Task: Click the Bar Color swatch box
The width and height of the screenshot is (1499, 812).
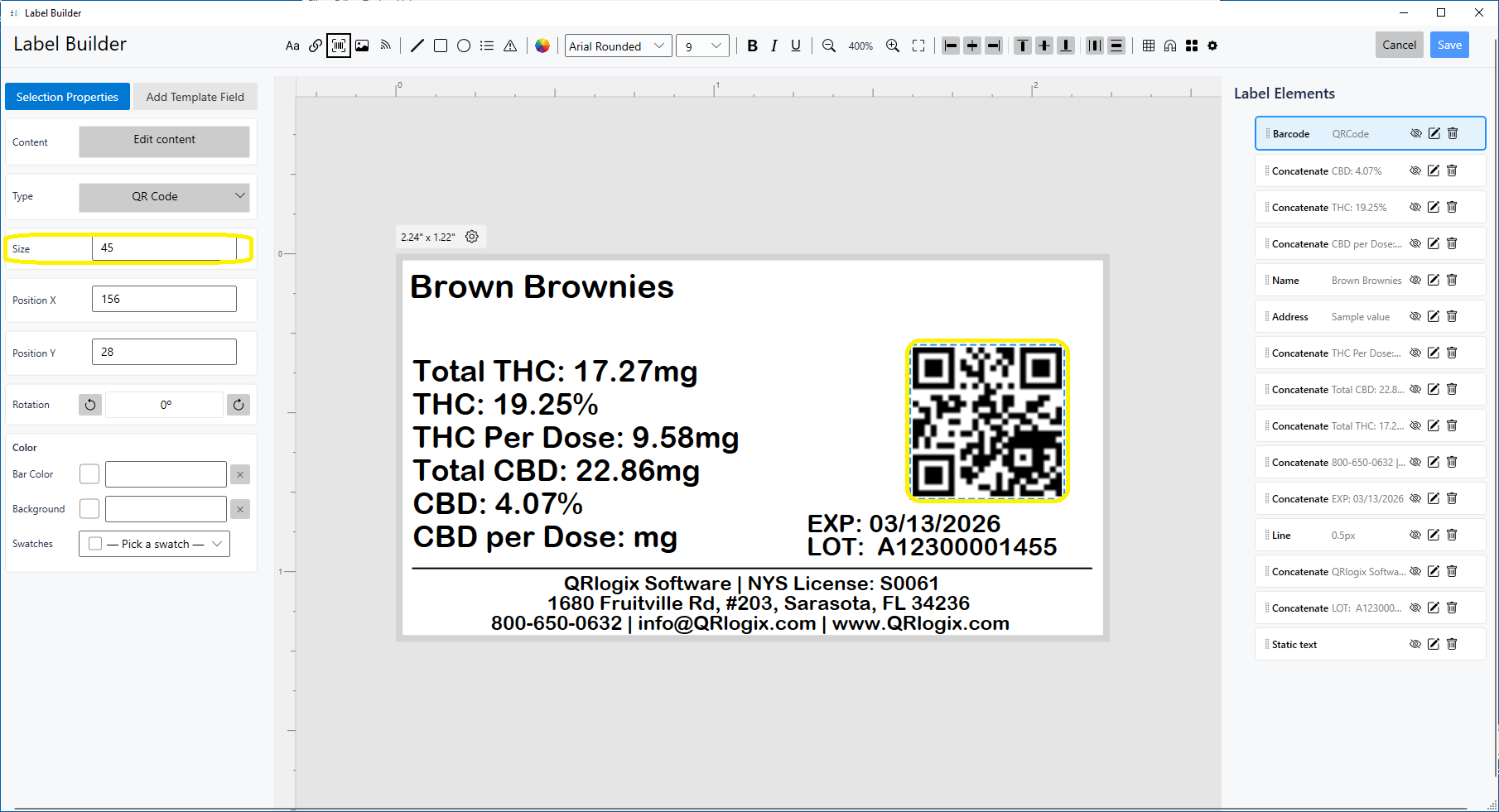Action: coord(89,474)
